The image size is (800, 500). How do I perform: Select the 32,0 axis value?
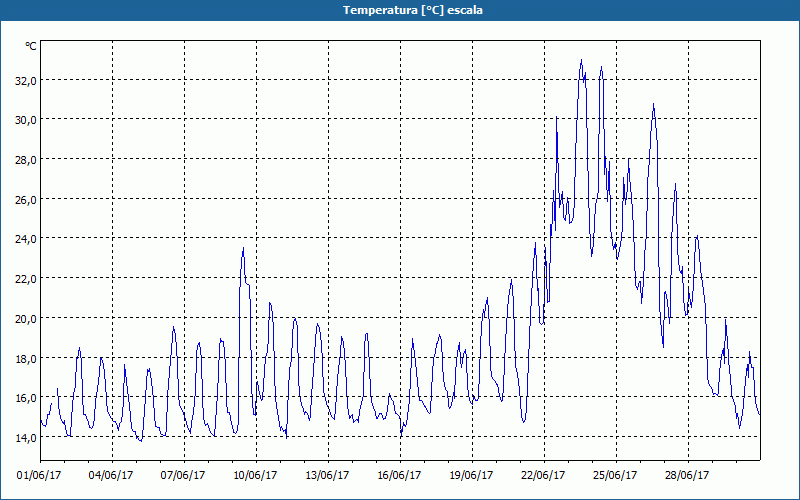(x=25, y=80)
